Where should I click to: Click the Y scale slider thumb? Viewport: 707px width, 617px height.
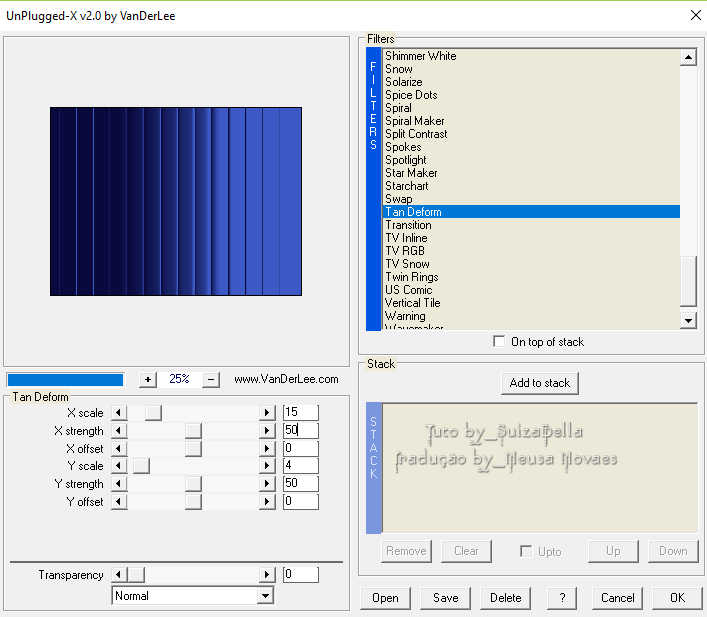click(x=141, y=466)
